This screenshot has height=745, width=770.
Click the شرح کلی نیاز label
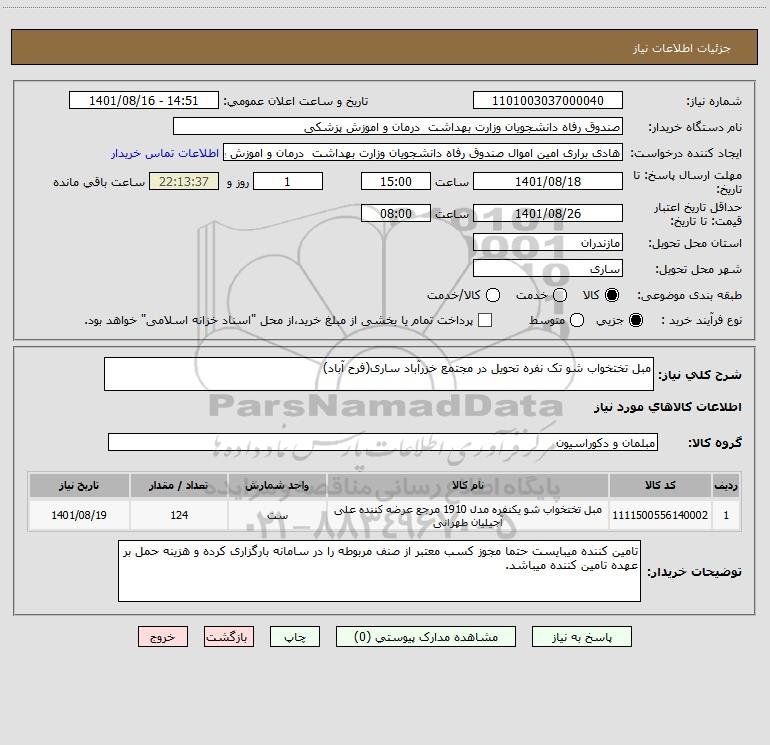(x=700, y=375)
